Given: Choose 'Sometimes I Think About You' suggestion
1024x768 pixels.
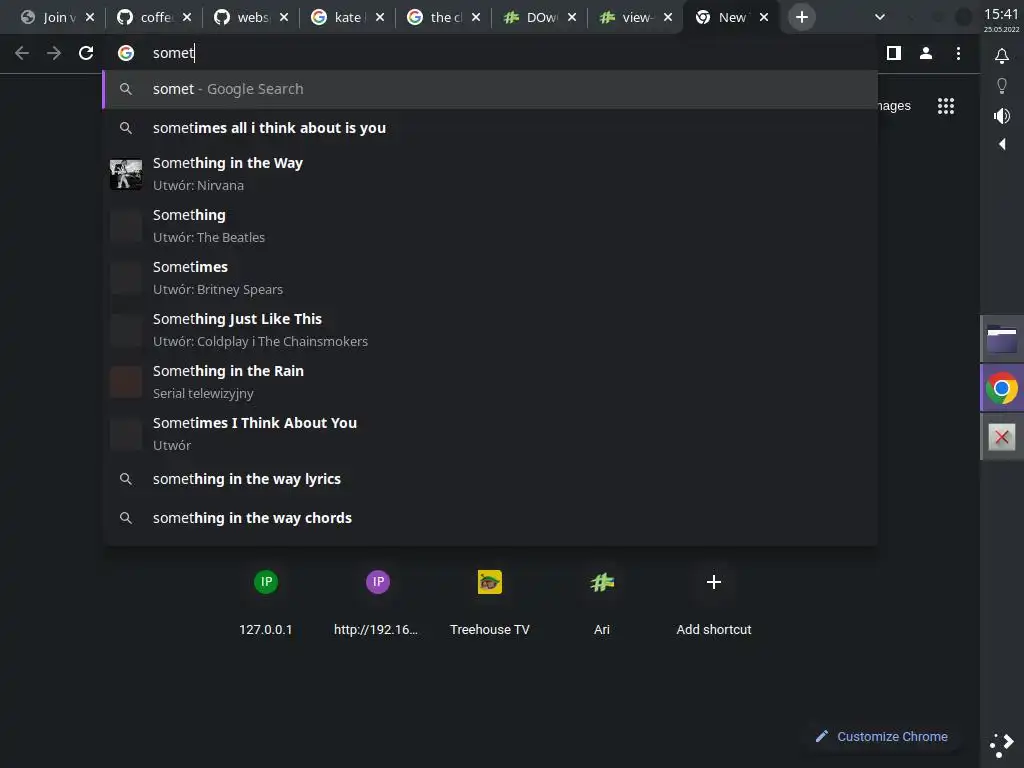Looking at the screenshot, I should [x=490, y=434].
